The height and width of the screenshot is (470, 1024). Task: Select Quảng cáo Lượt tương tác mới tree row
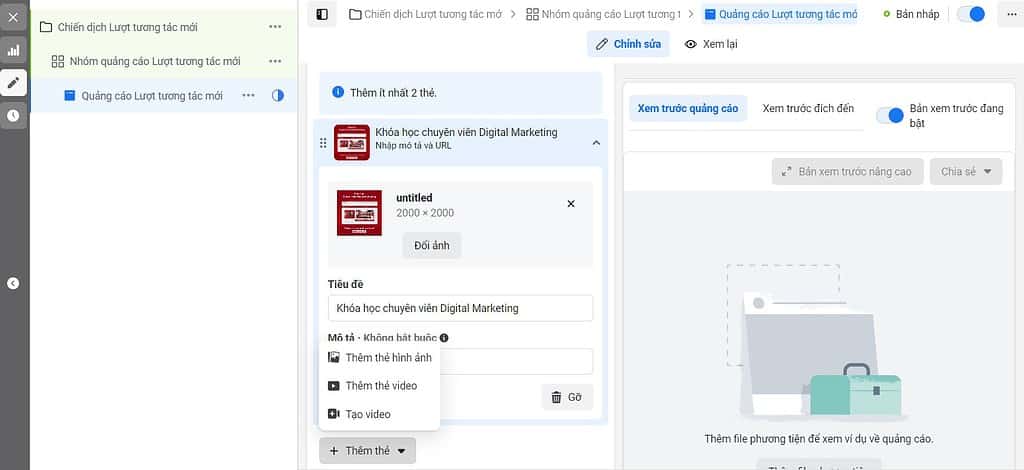pos(163,95)
